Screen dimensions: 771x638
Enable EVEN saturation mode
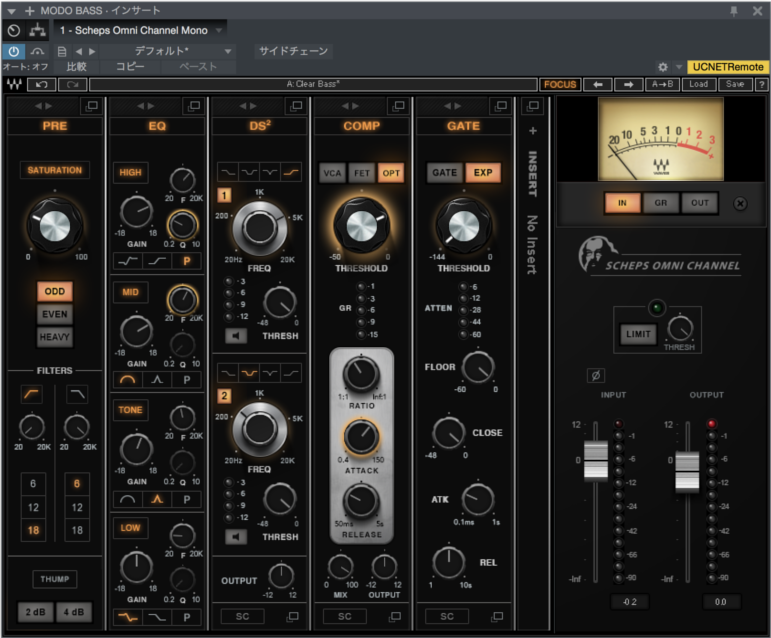click(x=55, y=314)
